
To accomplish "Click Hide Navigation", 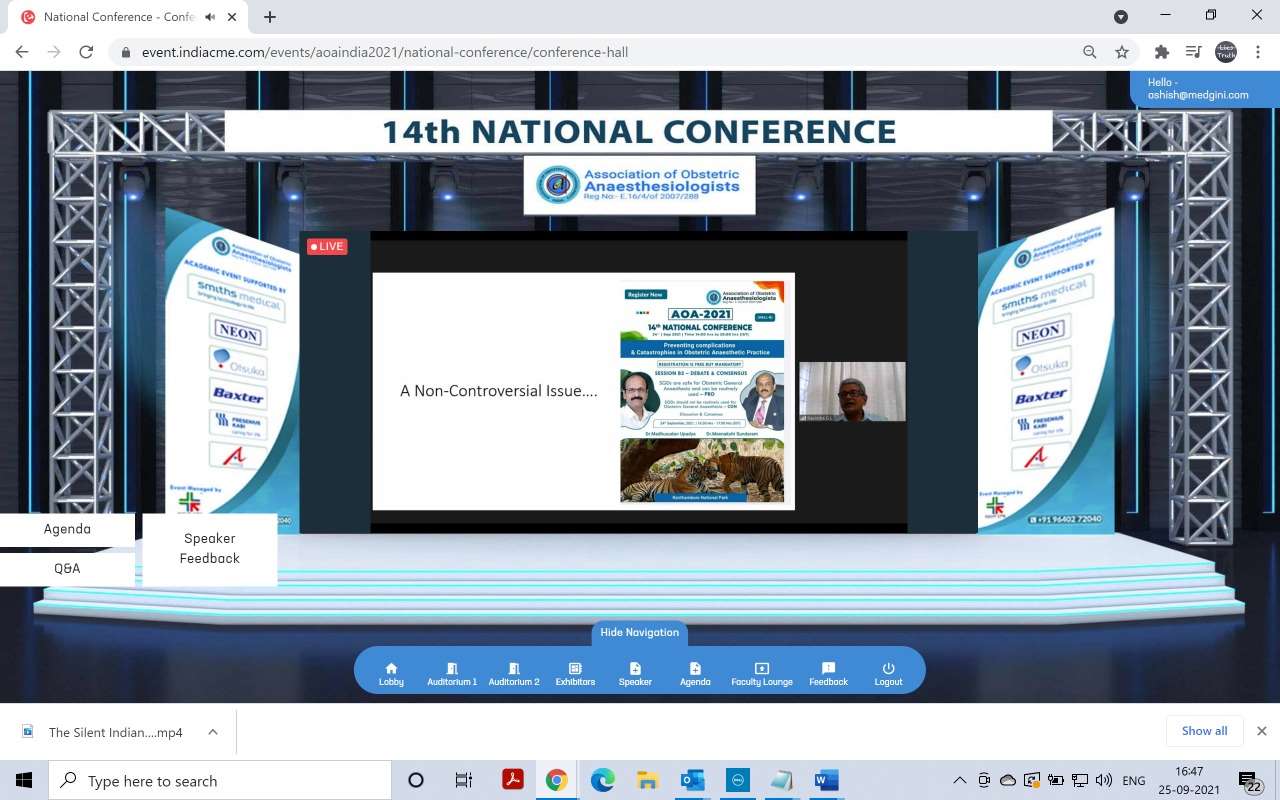I will click(639, 633).
